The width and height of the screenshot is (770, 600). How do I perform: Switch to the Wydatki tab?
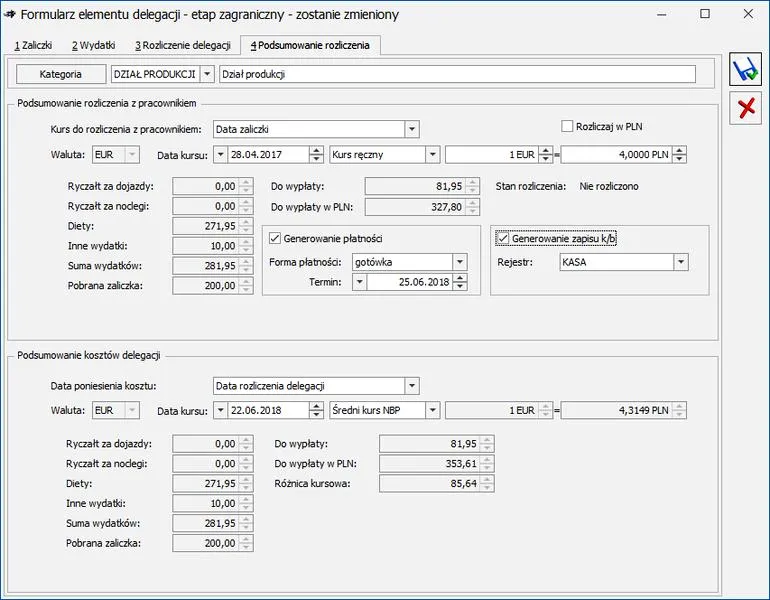point(93,45)
